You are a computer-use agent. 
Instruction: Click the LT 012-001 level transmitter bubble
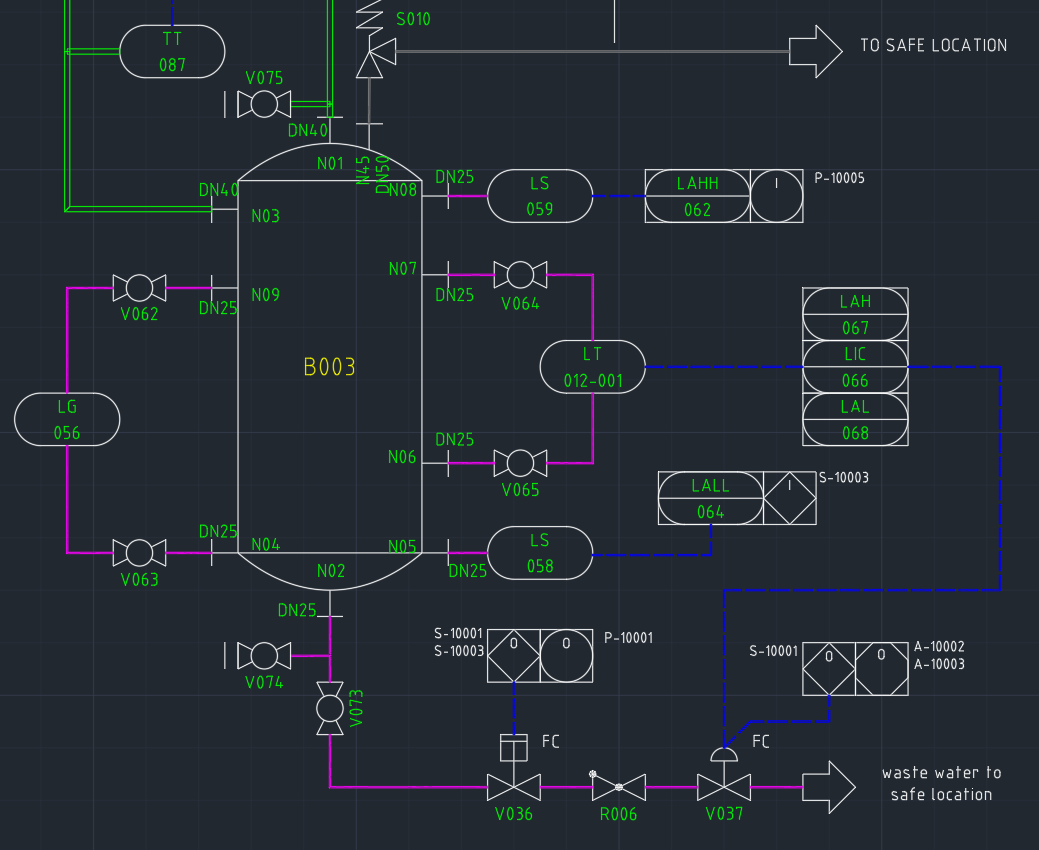tap(593, 367)
